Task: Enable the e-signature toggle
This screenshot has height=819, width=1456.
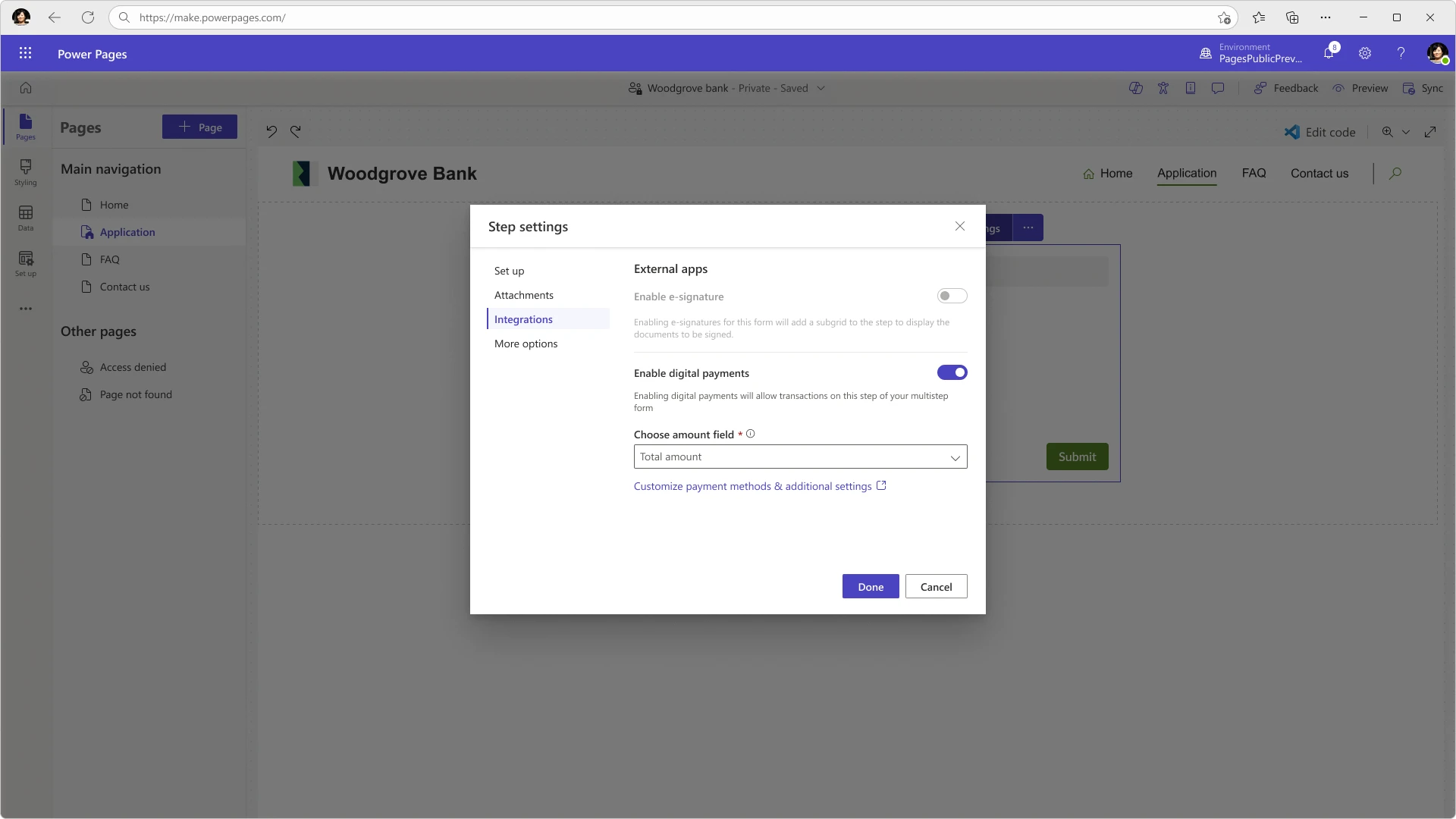Action: coord(952,296)
